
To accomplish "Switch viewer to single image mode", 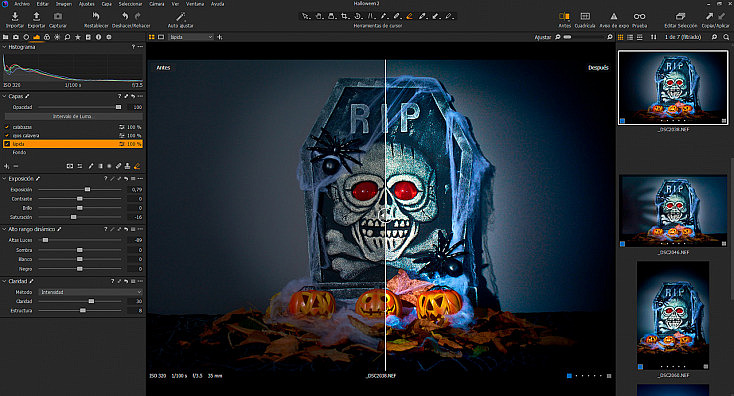I will tap(161, 37).
